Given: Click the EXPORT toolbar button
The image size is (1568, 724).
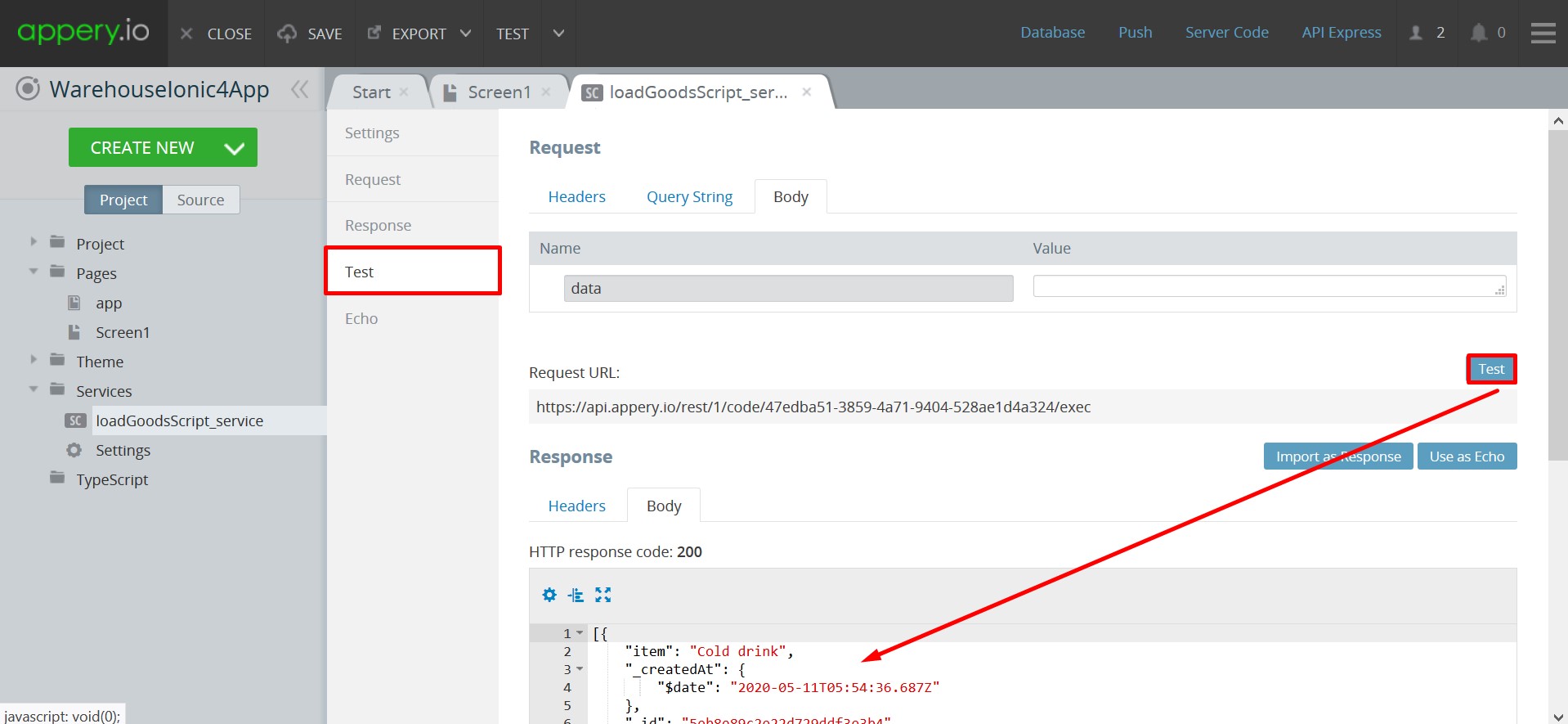Looking at the screenshot, I should tap(406, 34).
